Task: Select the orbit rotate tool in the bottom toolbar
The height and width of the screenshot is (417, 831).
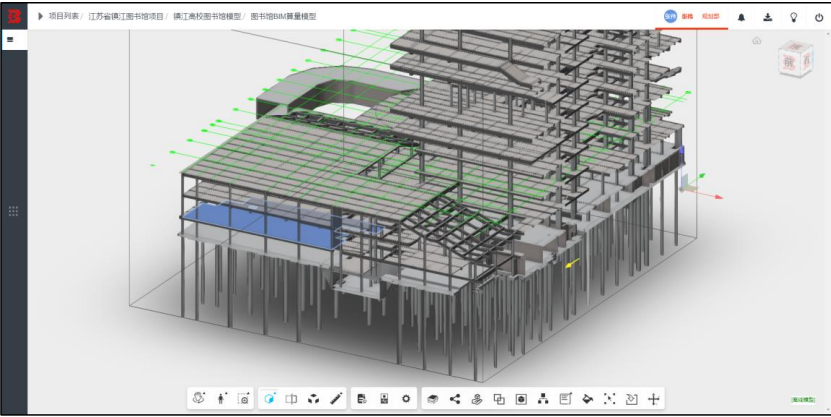Action: coord(199,398)
